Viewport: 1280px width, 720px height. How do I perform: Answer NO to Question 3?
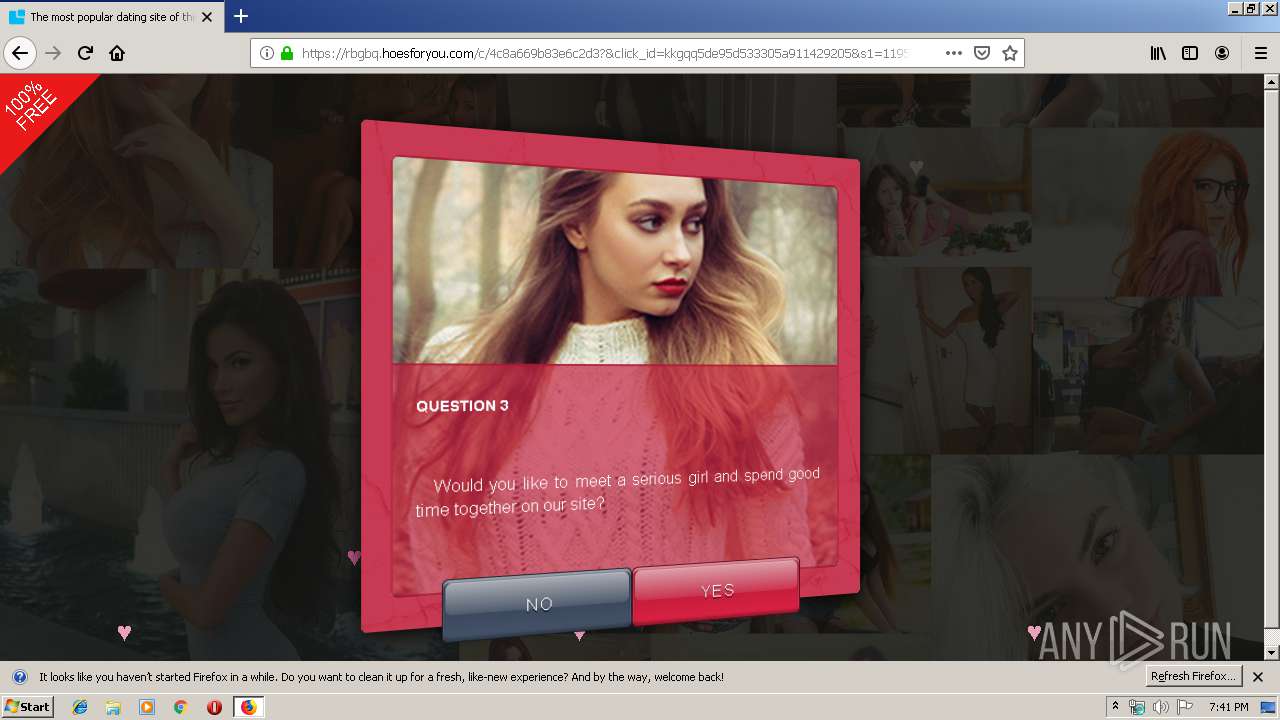537,603
